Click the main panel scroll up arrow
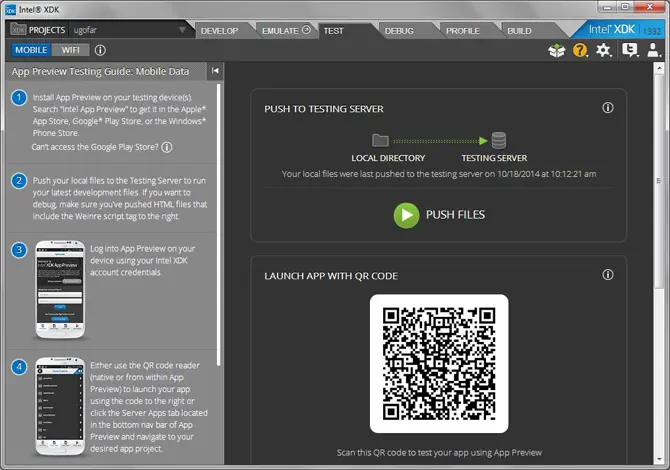The height and width of the screenshot is (470, 670). [x=659, y=68]
